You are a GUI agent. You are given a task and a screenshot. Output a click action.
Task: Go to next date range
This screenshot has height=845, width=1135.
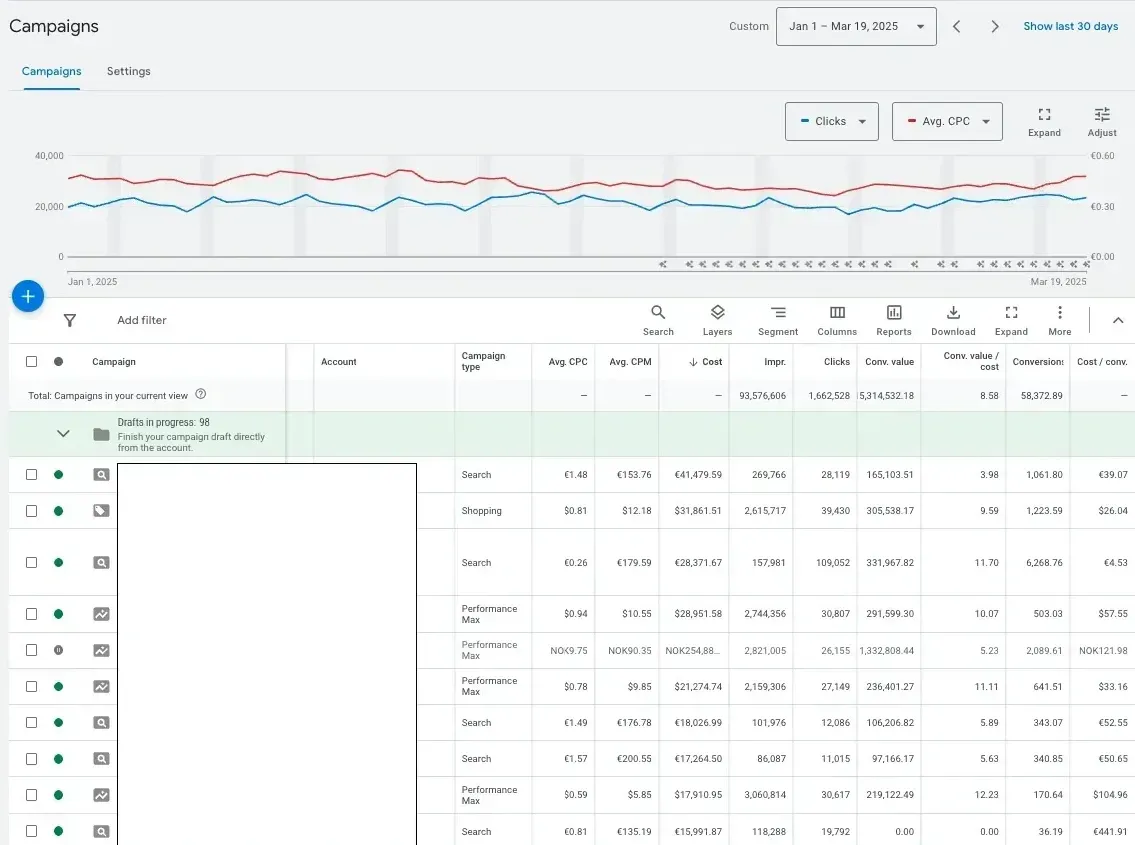(x=995, y=27)
